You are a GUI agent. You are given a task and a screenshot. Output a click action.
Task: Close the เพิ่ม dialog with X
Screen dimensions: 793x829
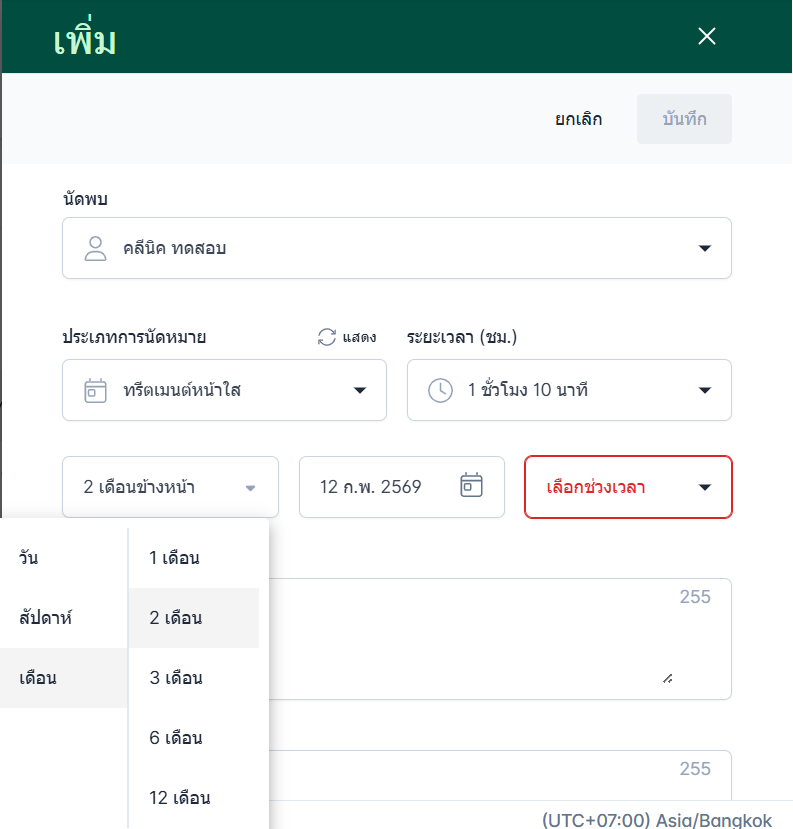pos(707,37)
